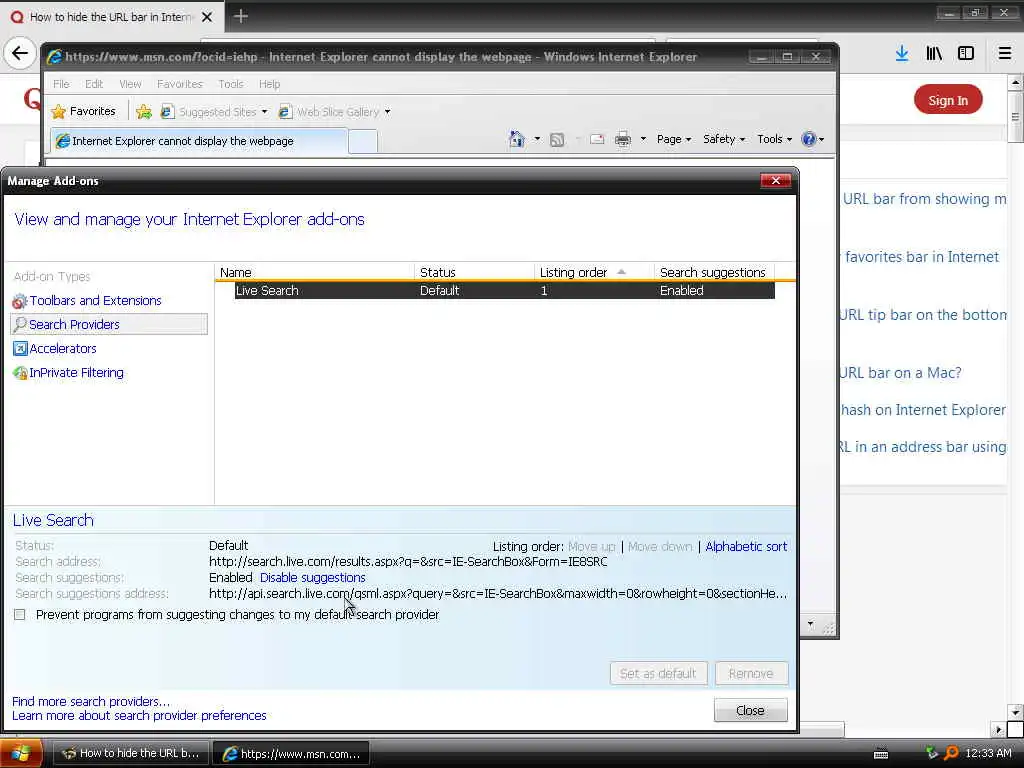Click the Search suggestions column header

714,272
